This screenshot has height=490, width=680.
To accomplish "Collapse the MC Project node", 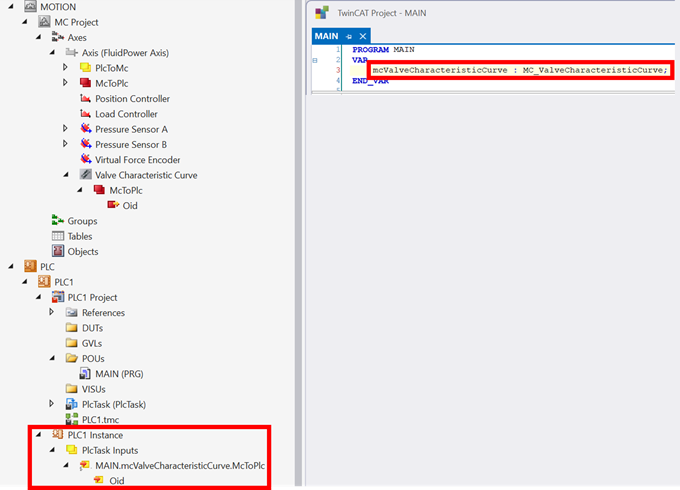I will (x=25, y=22).
